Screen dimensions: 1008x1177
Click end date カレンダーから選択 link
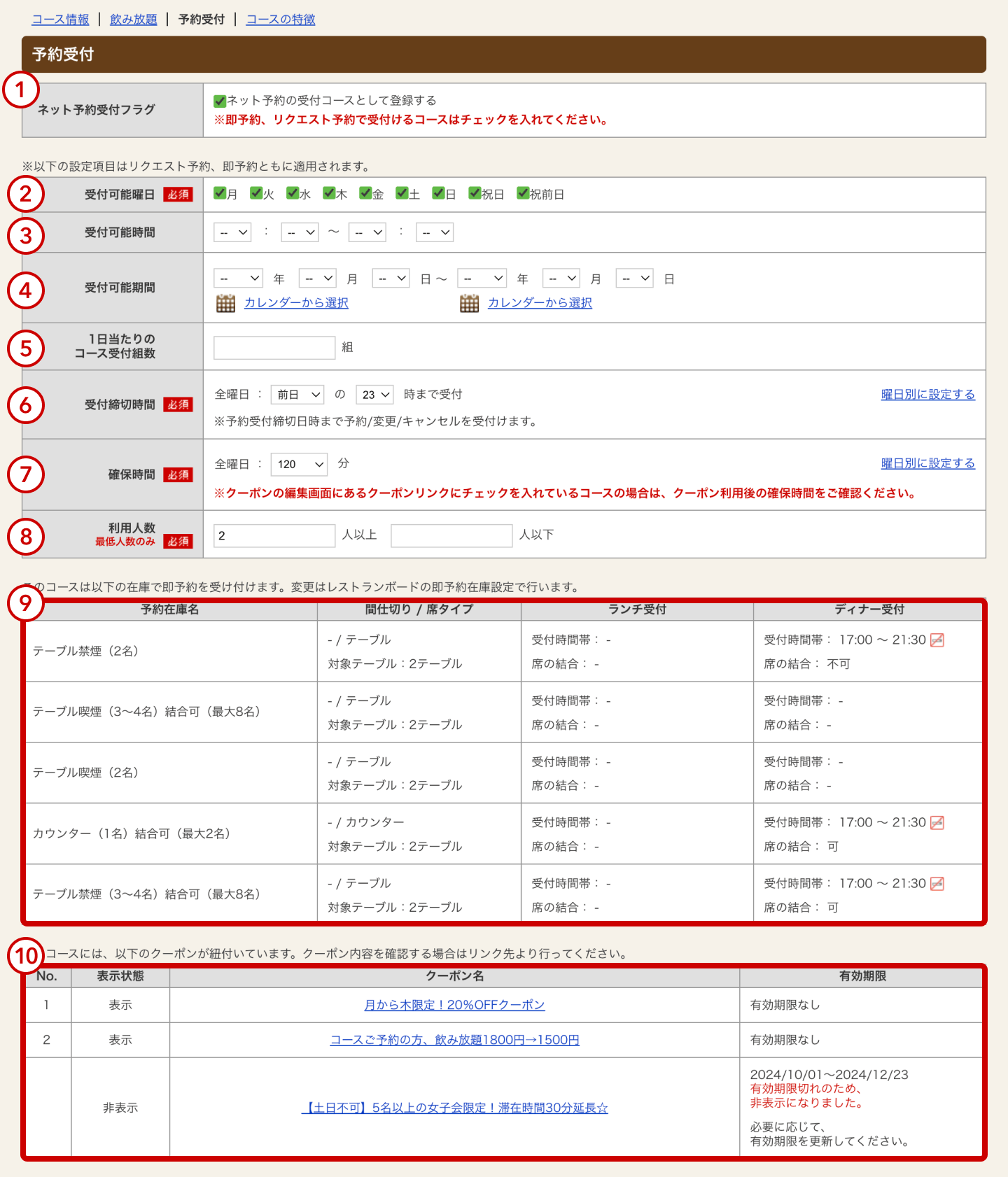tap(540, 303)
